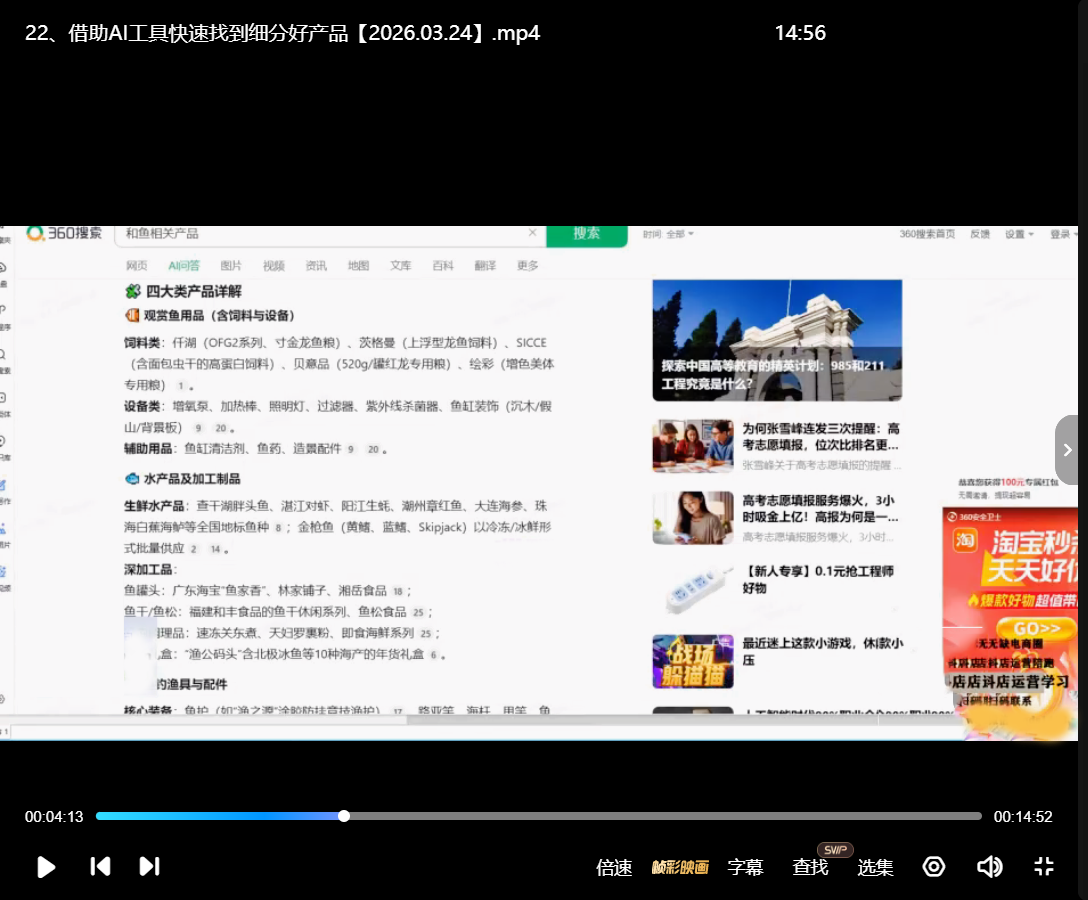Image resolution: width=1088 pixels, height=900 pixels.
Task: Open the hexagon settings icon
Action: (933, 866)
